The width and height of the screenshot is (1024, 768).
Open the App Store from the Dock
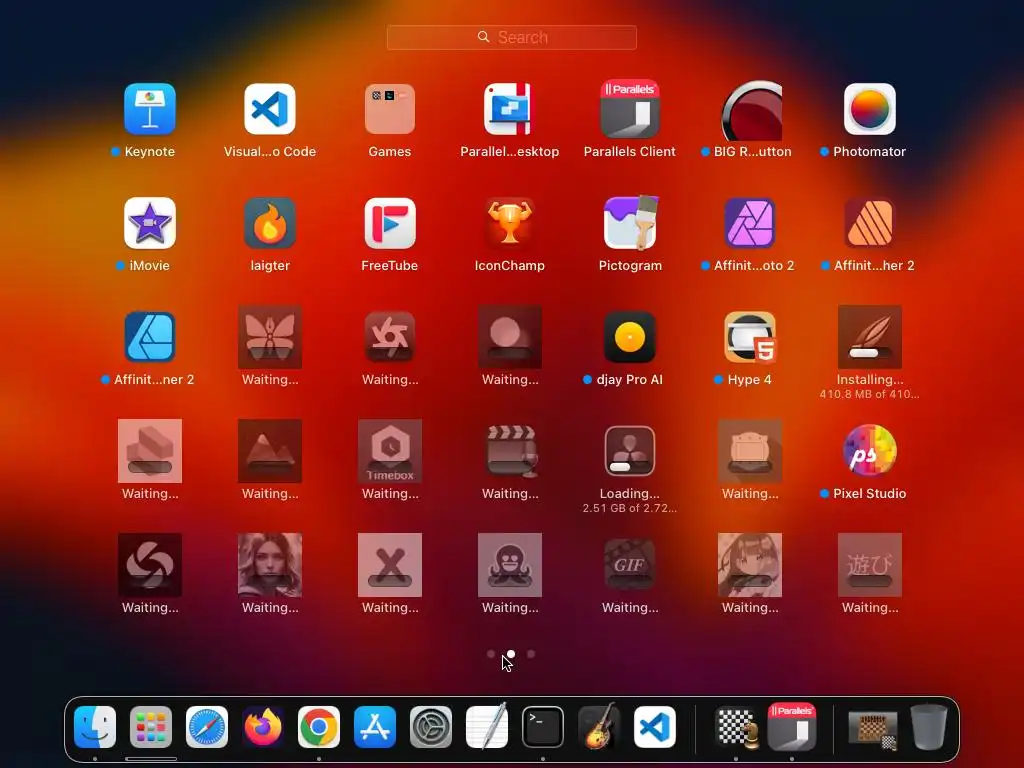coord(375,727)
